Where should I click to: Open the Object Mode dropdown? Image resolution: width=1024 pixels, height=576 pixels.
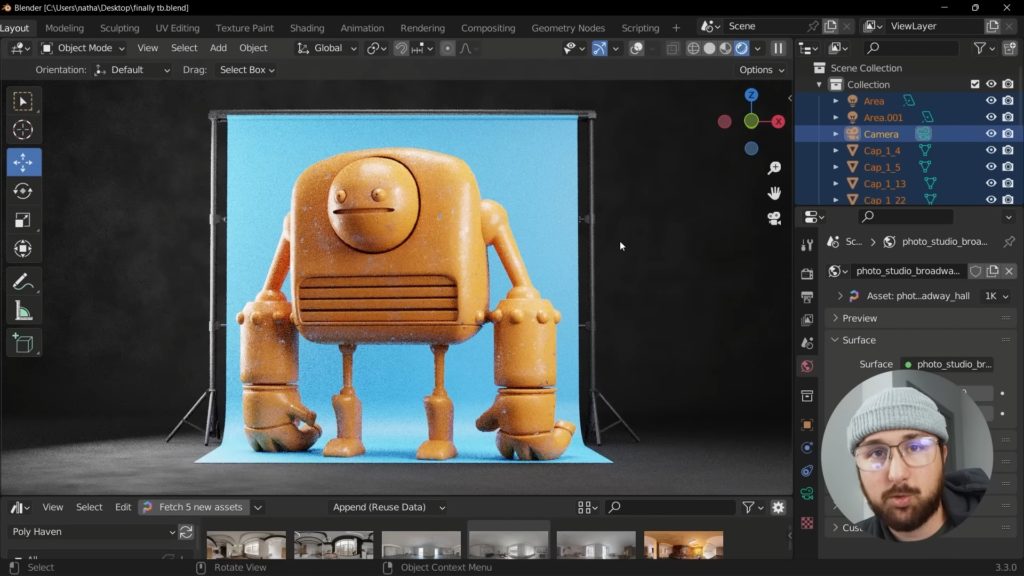pyautogui.click(x=83, y=48)
